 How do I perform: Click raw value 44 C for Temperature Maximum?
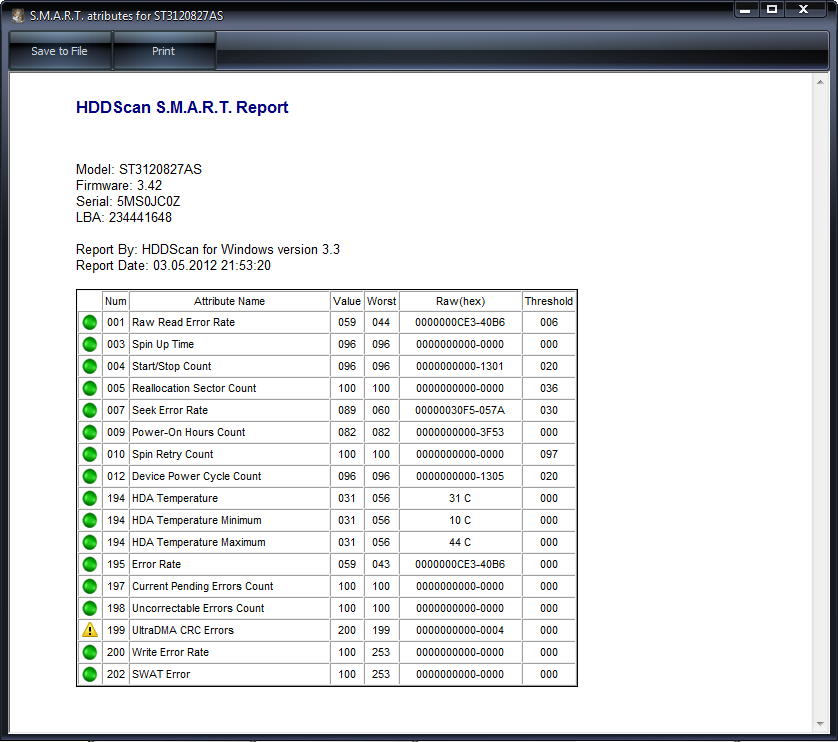point(460,542)
